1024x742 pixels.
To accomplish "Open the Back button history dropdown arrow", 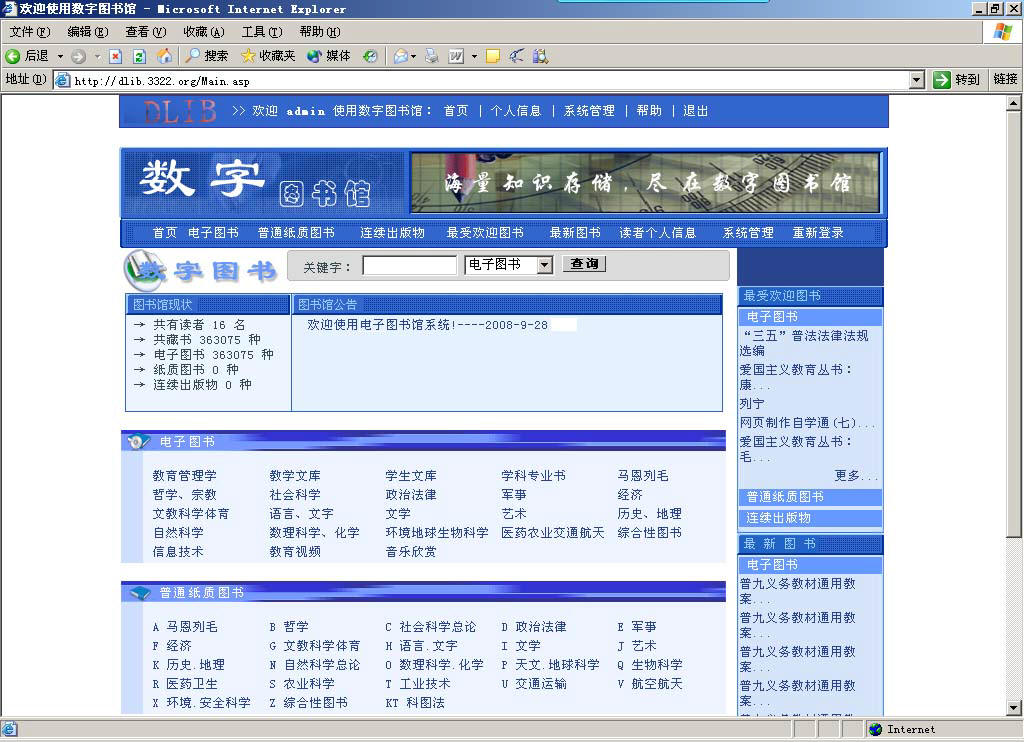I will coord(60,56).
